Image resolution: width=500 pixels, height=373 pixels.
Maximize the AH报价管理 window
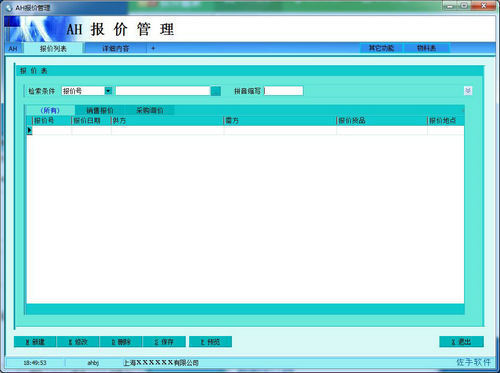[x=464, y=6]
